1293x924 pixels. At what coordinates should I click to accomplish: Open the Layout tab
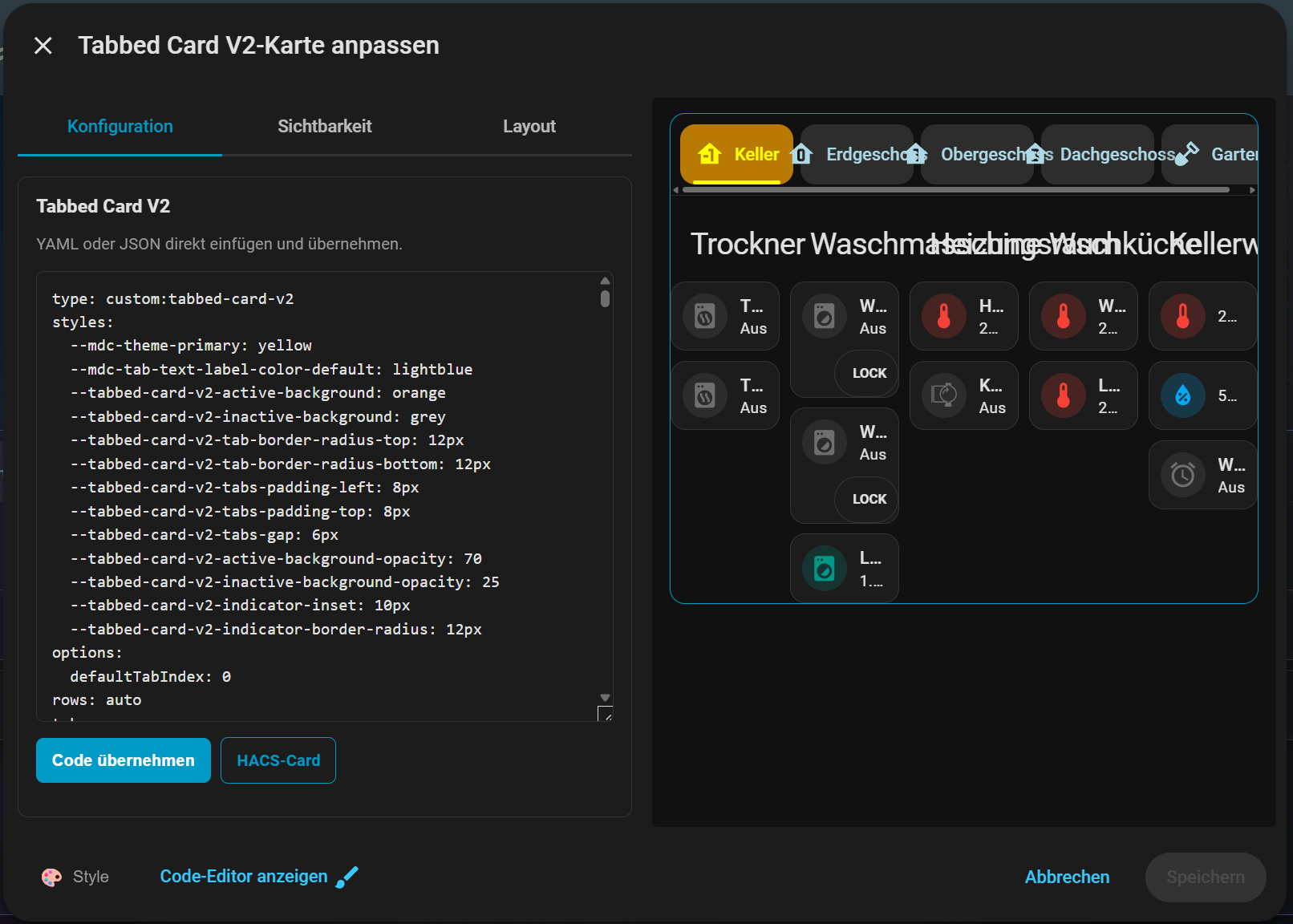[x=529, y=127]
